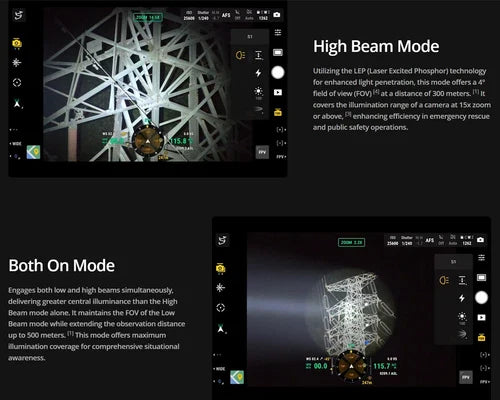The width and height of the screenshot is (500, 400).
Task: Toggle the orange headlight beam icon in the High Beam panel
Action: click(x=240, y=55)
